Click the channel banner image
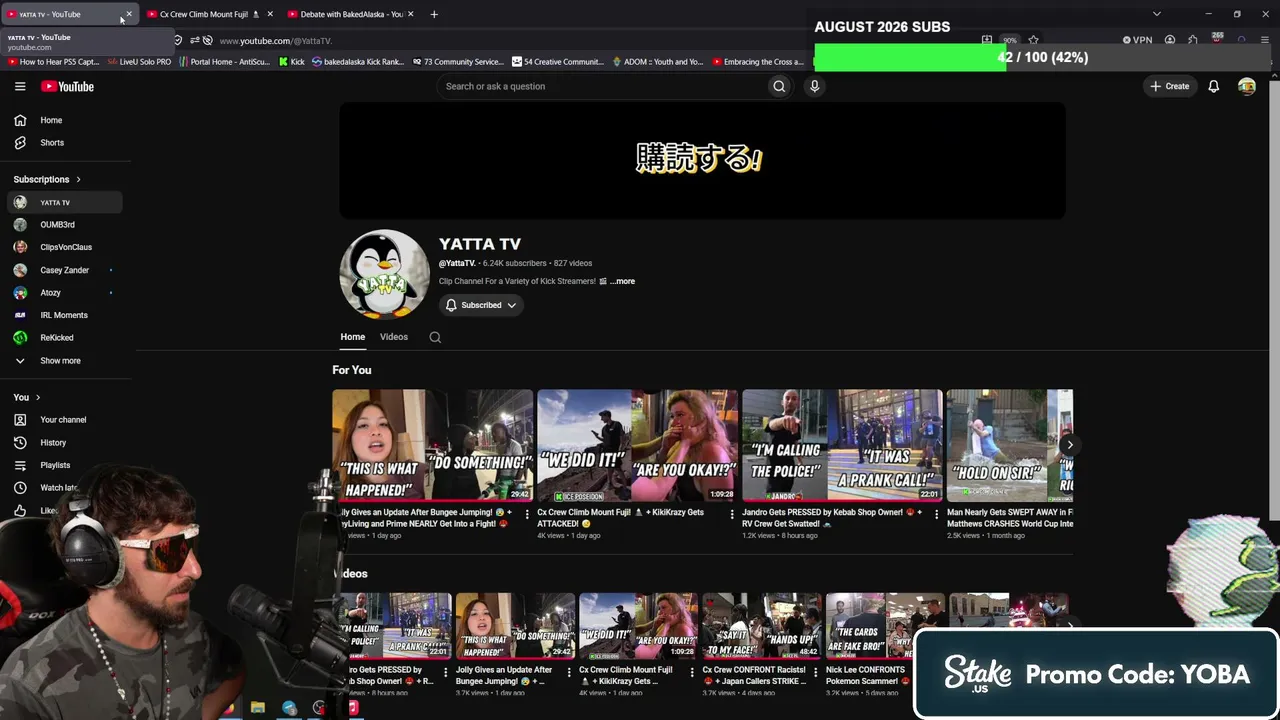The width and height of the screenshot is (1280, 720). pyautogui.click(x=702, y=160)
